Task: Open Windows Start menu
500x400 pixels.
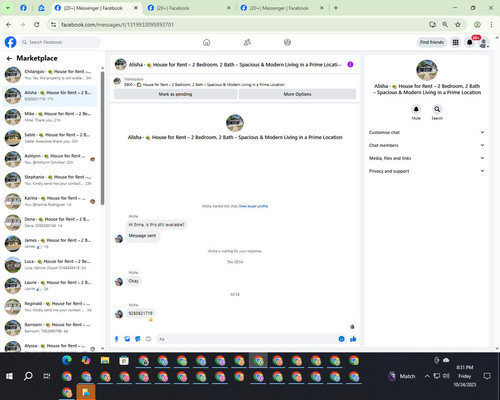Action: click(x=9, y=376)
